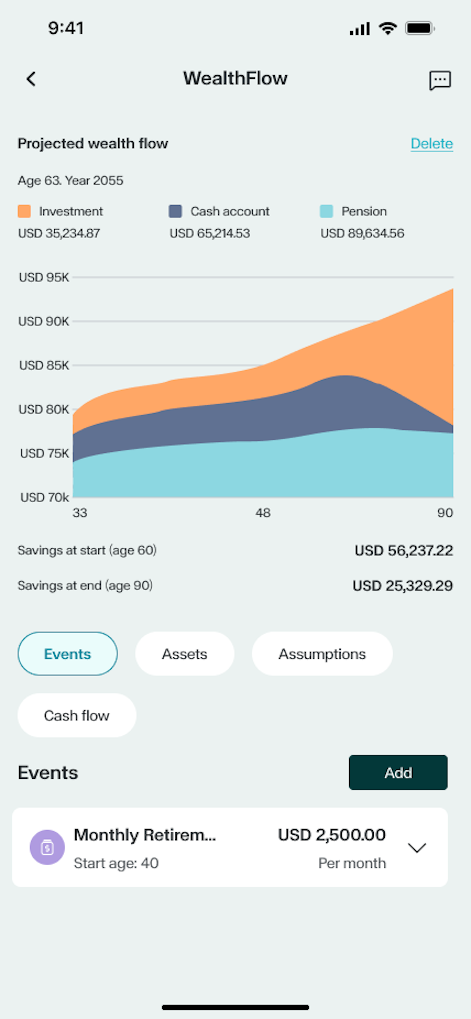Screen dimensions: 471x1019
Task: Go back using the left chevron icon
Action: [x=31, y=79]
